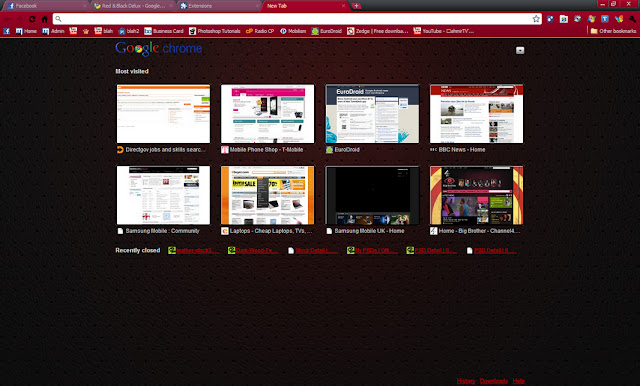
Task: Open the New Tab page options dropdown
Action: (520, 50)
